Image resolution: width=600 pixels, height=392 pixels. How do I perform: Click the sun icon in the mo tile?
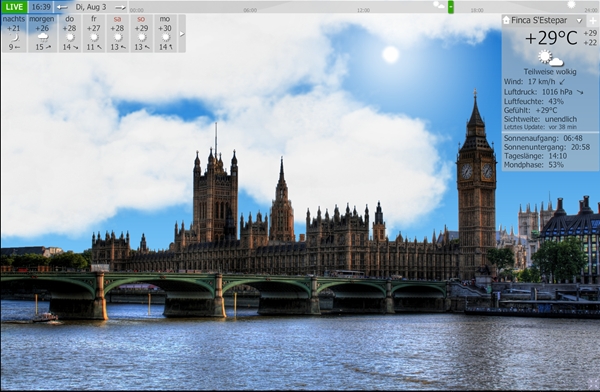(165, 37)
